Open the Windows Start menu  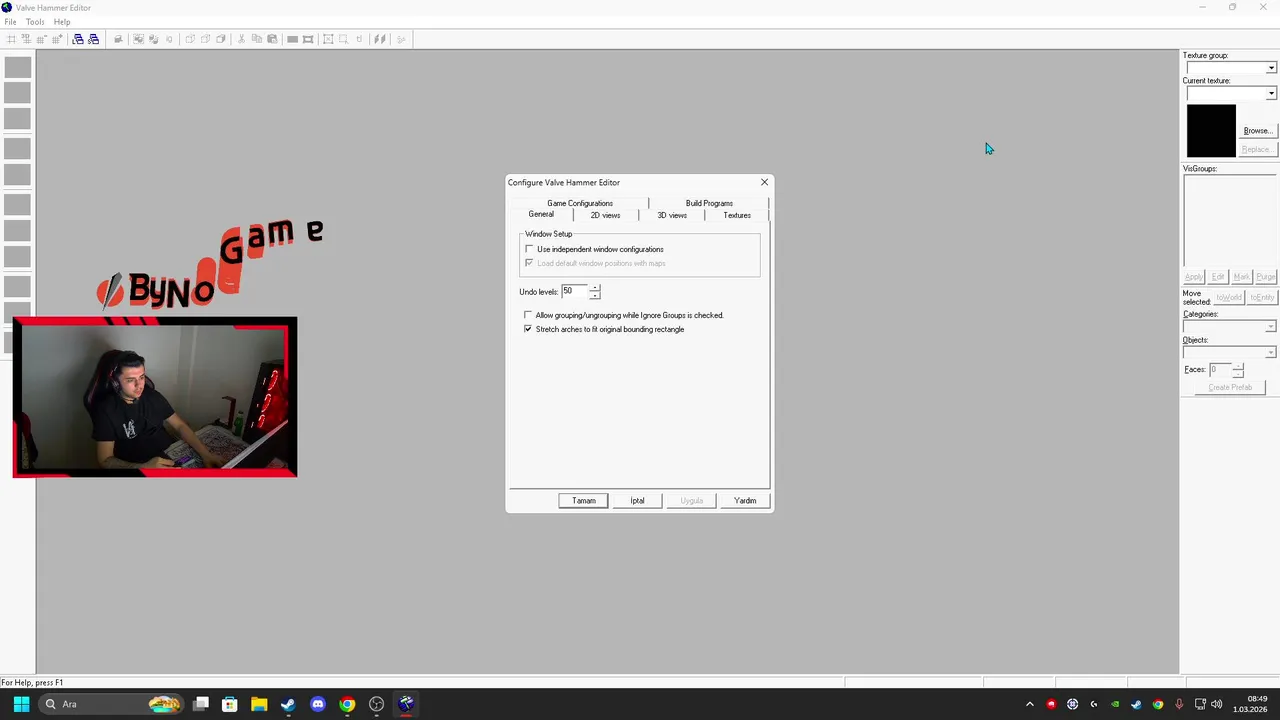tap(21, 704)
